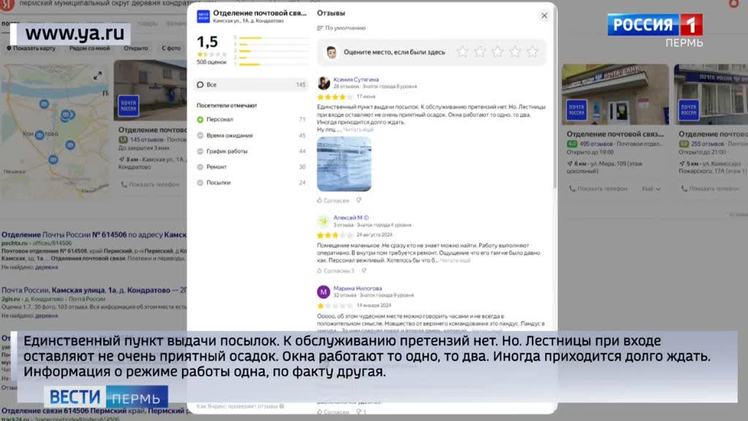The image size is (748, 421).
Task: Dislike Ксения Сулягина's review
Action: (359, 200)
